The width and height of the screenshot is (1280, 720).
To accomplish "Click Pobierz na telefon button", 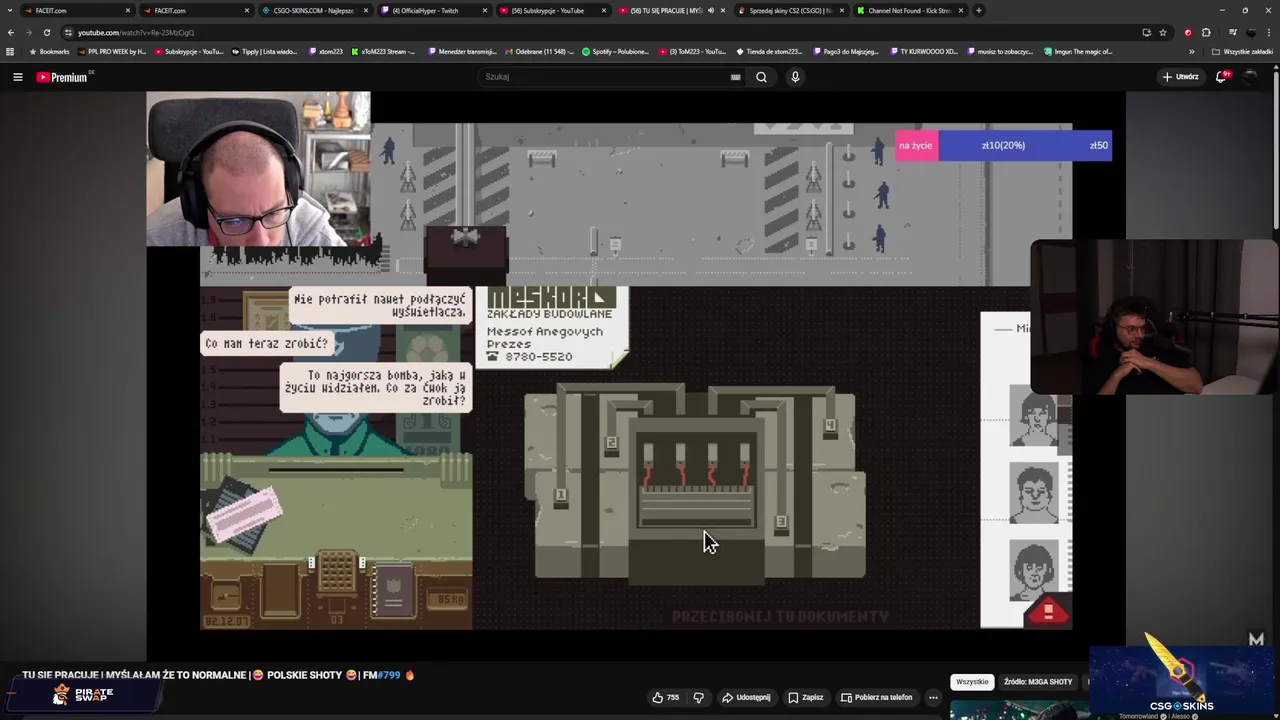I will coord(876,697).
